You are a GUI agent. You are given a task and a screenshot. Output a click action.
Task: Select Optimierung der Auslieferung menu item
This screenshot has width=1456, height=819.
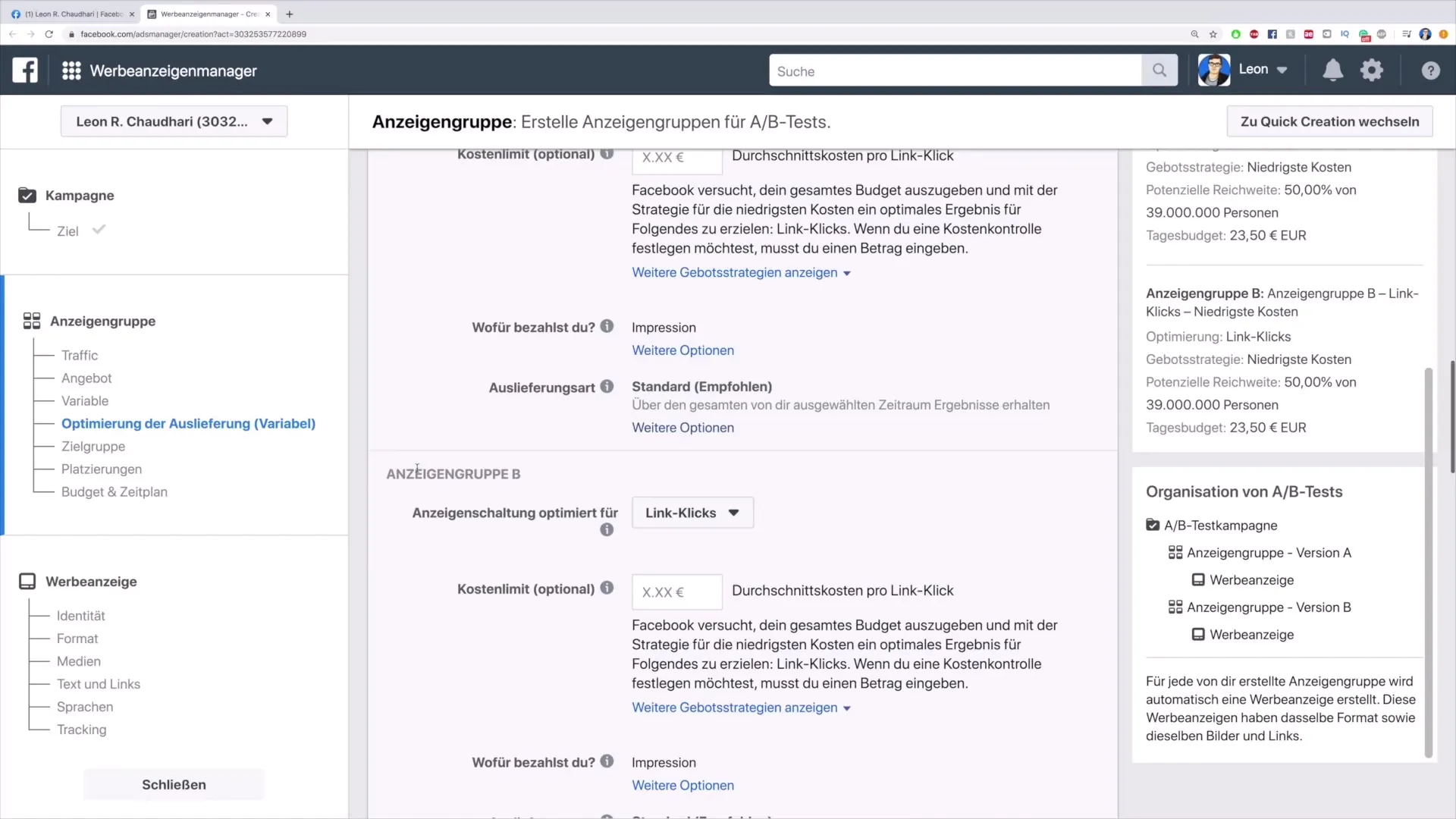(188, 423)
